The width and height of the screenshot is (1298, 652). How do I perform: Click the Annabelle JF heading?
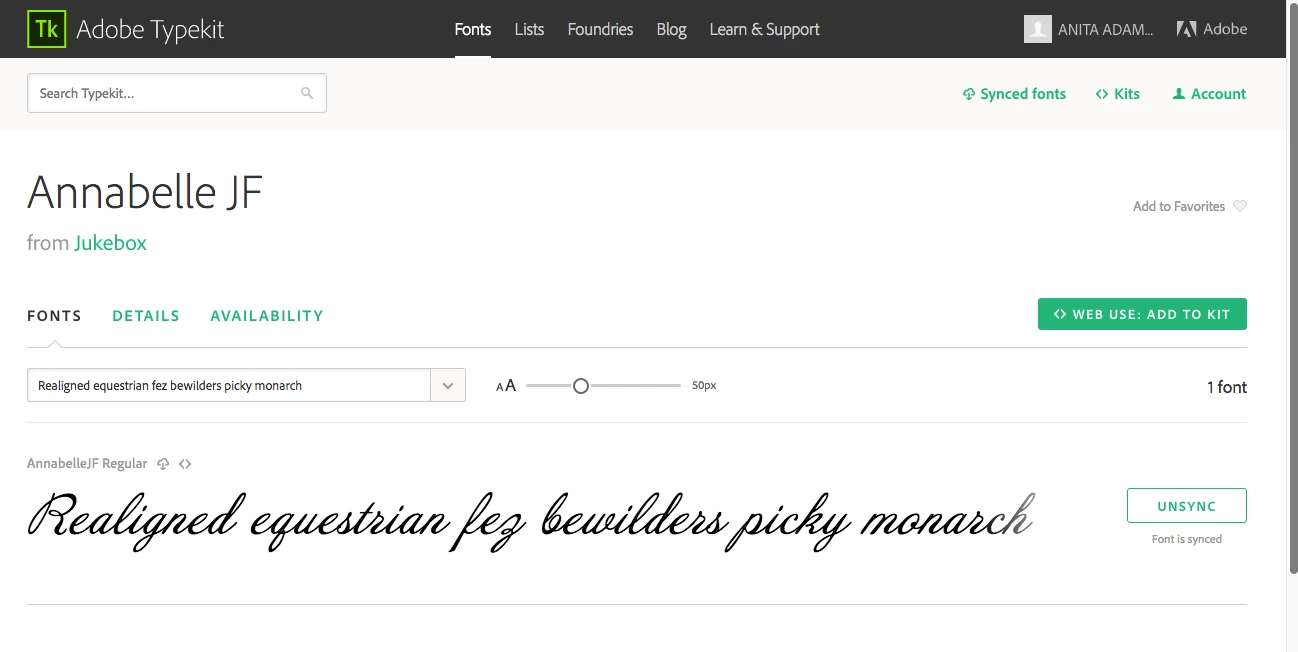point(145,192)
